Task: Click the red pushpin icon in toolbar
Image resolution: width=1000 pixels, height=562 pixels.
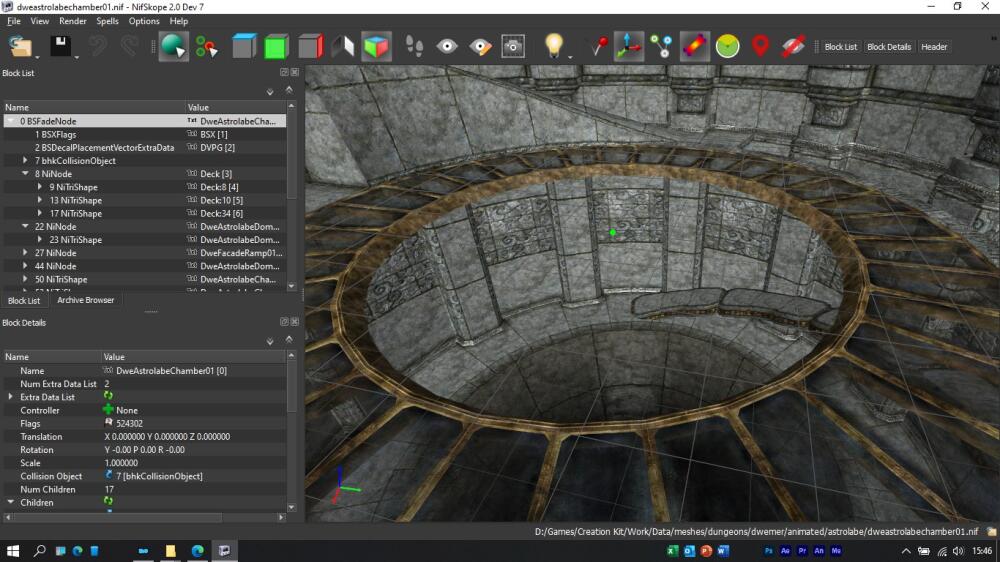Action: [x=598, y=47]
